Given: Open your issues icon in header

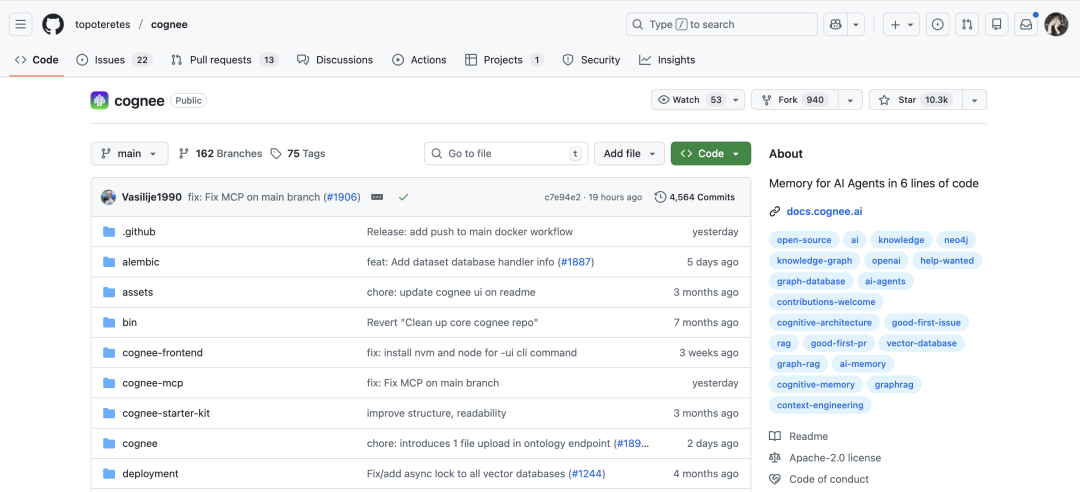Looking at the screenshot, I should 937,24.
